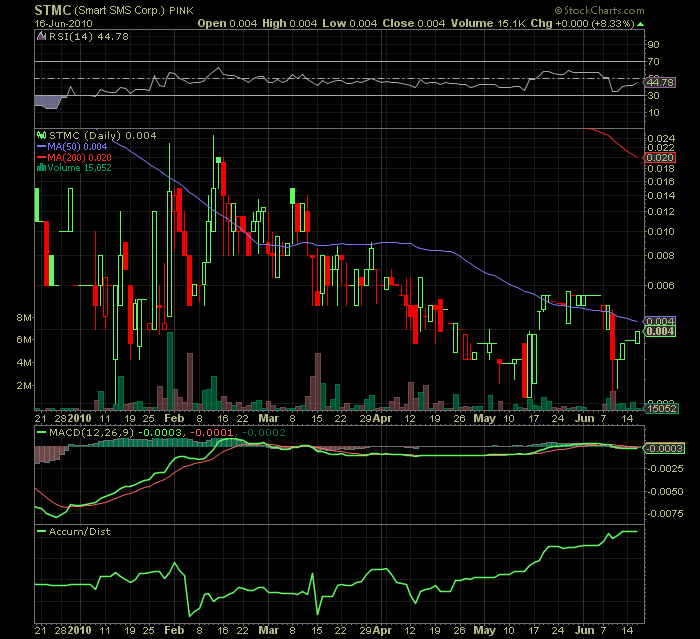Image resolution: width=700 pixels, height=639 pixels.
Task: Click the Volume 15,052 legend text
Action: click(79, 168)
